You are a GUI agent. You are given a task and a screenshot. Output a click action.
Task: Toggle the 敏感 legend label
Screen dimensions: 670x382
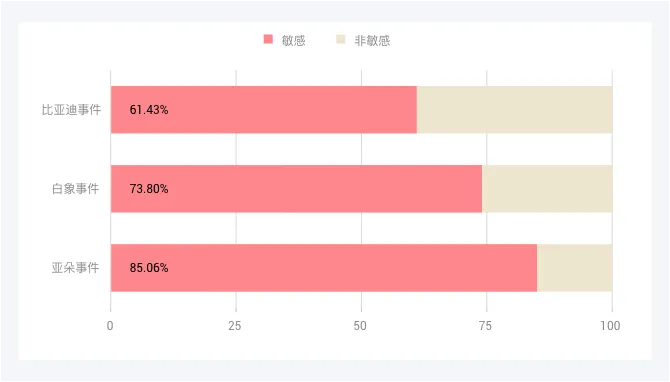click(x=294, y=41)
